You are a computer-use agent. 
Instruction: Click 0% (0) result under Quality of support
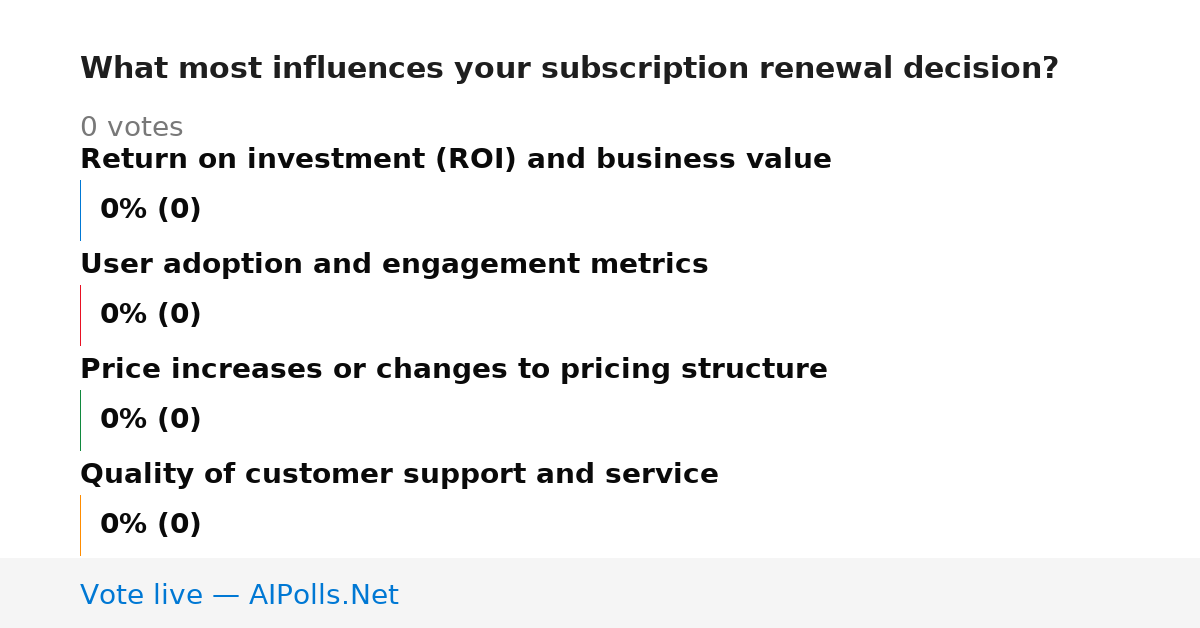(x=150, y=525)
